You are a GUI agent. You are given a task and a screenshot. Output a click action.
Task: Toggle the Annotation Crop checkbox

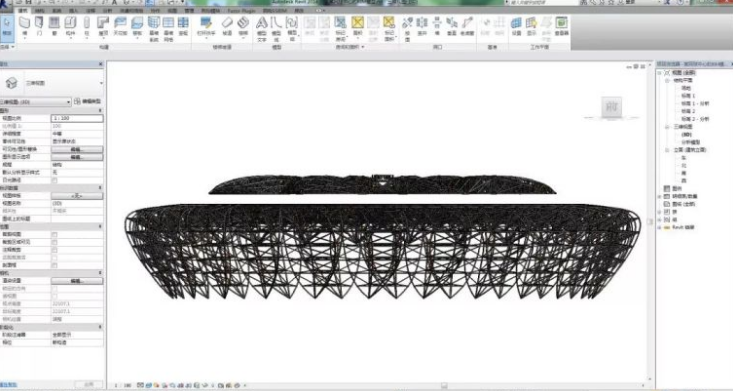point(55,250)
